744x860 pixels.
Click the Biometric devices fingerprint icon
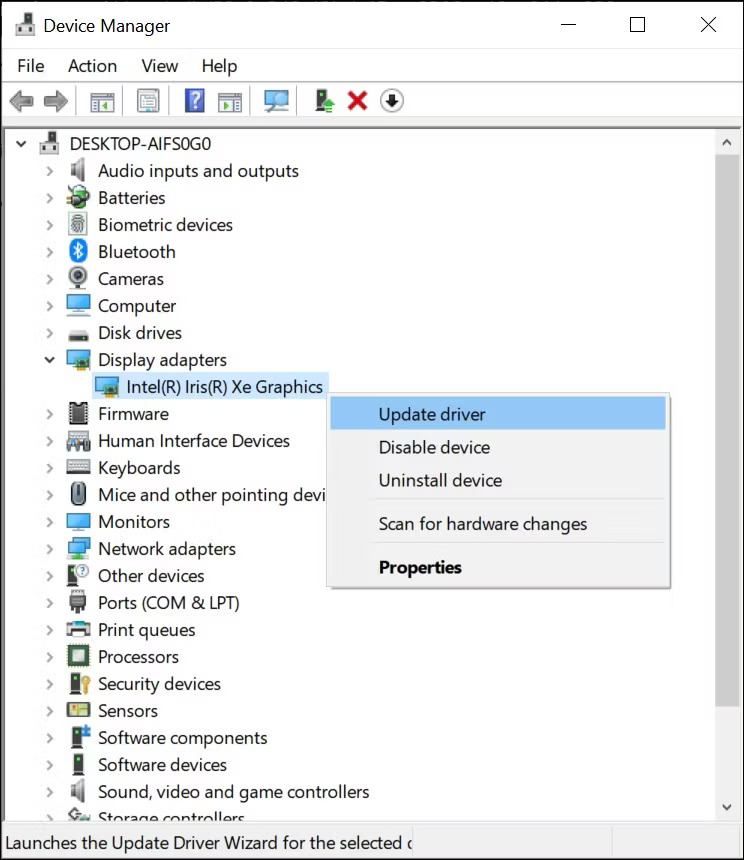click(78, 224)
